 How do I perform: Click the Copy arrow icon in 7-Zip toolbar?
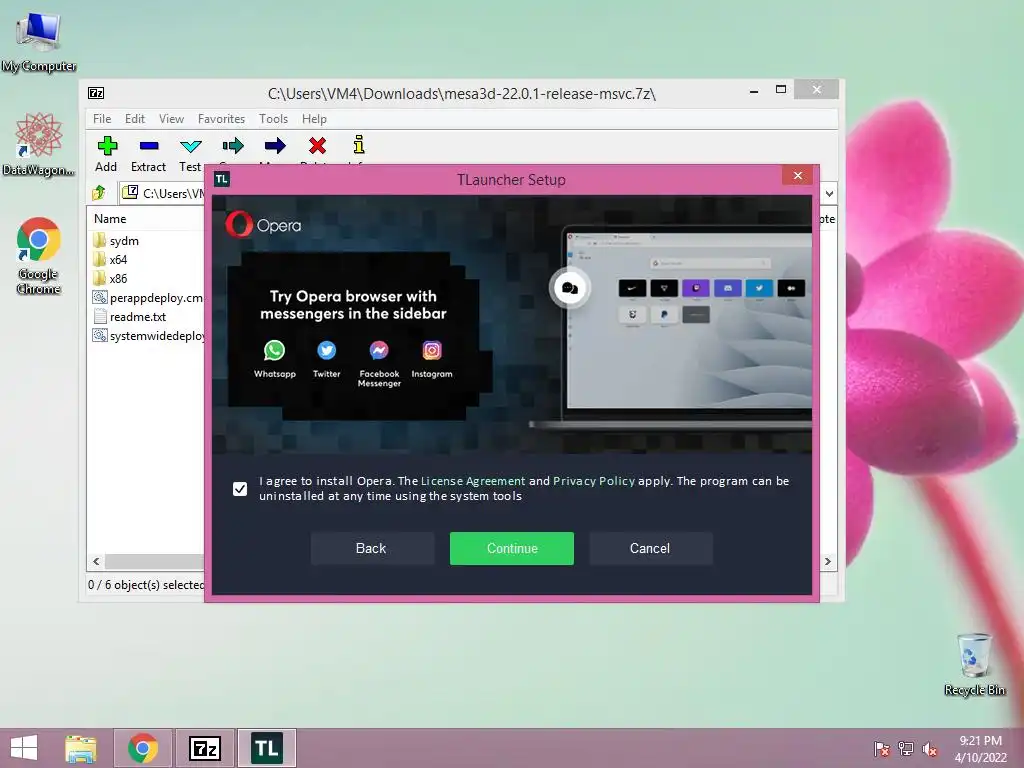[232, 145]
